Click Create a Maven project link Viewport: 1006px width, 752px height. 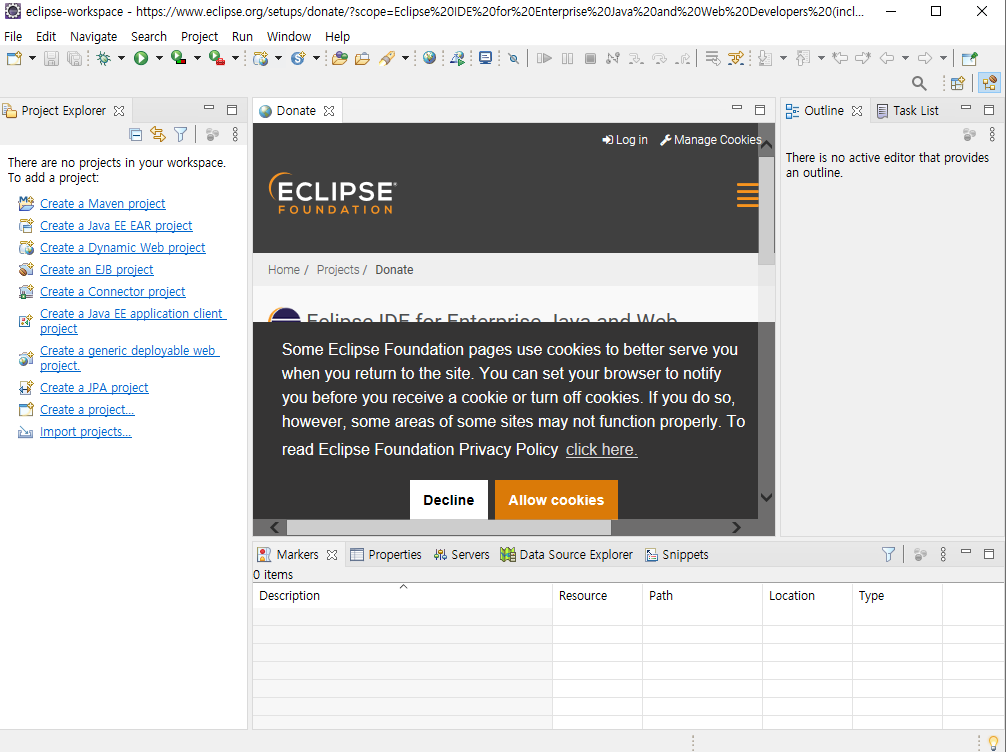(103, 203)
